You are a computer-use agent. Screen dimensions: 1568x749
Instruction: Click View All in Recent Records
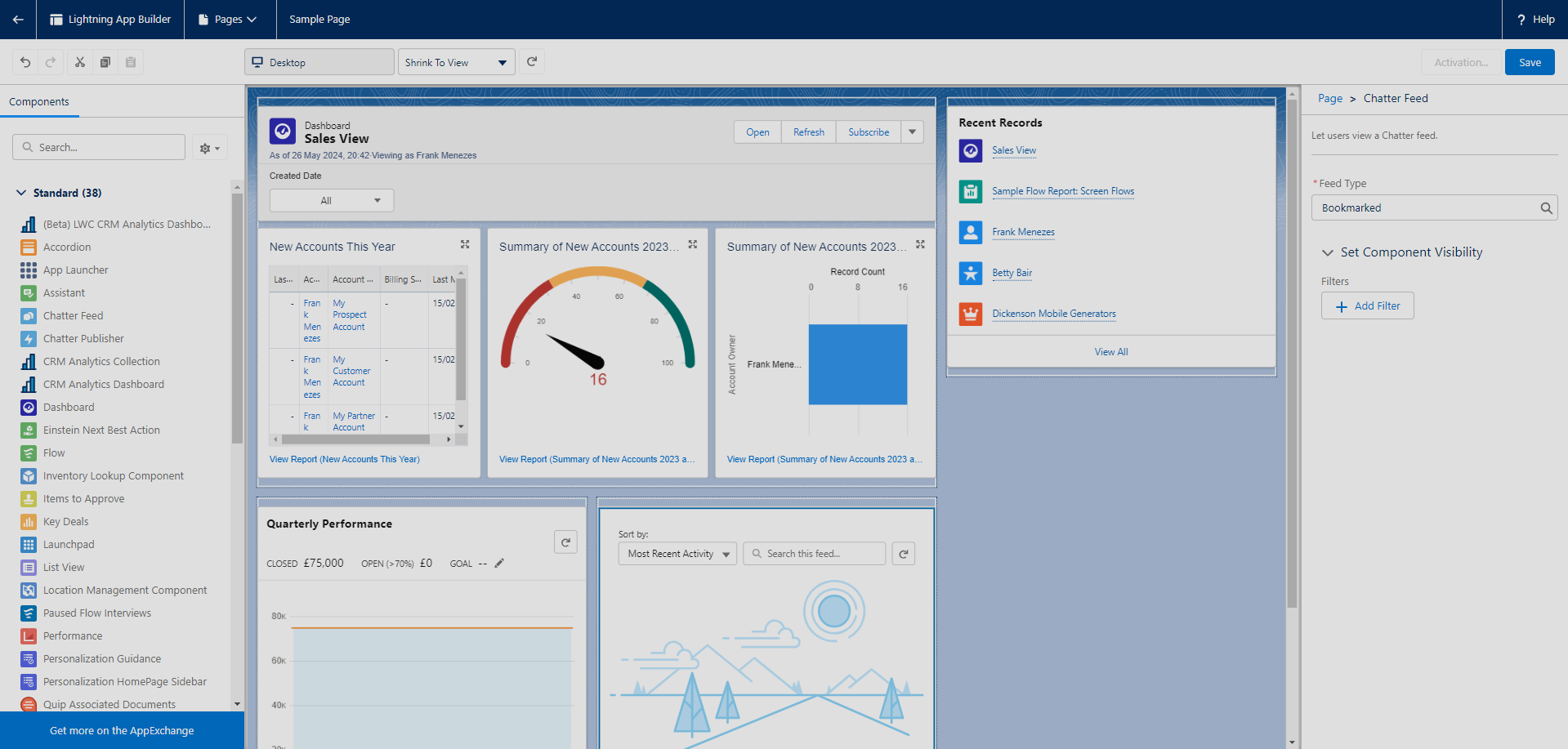[1111, 352]
